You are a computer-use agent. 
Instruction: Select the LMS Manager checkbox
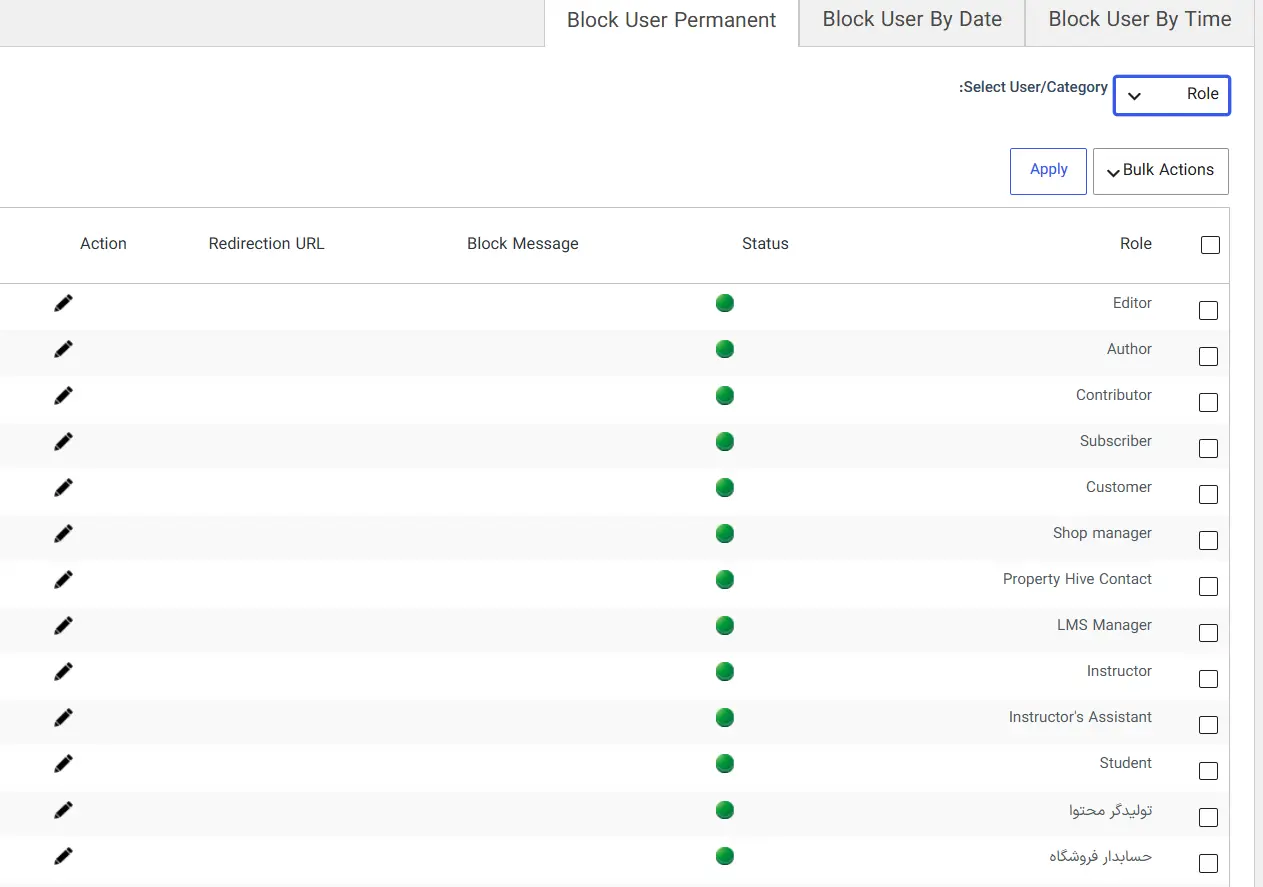tap(1208, 632)
